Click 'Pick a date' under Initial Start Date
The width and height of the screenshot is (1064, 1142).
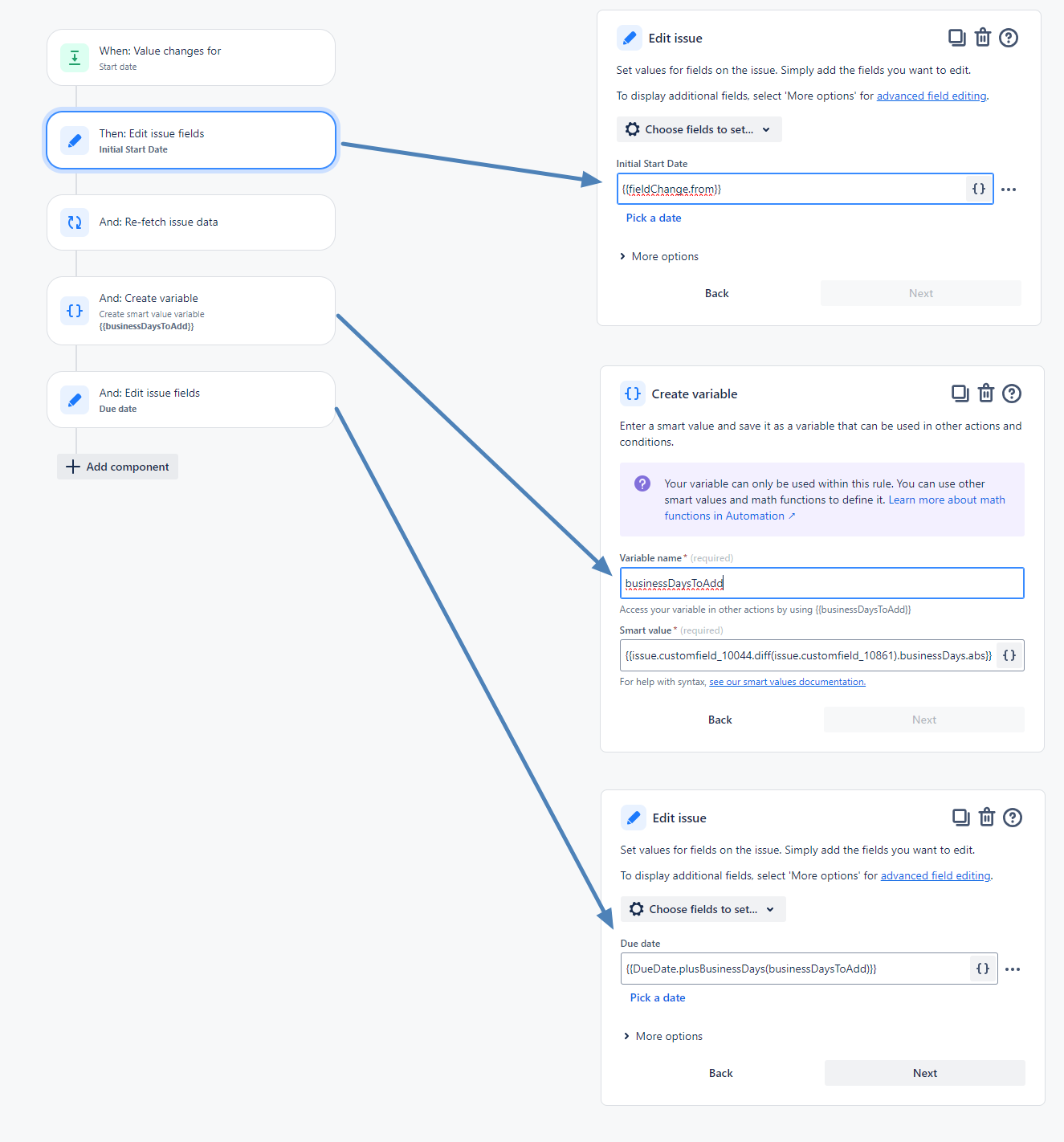point(654,218)
